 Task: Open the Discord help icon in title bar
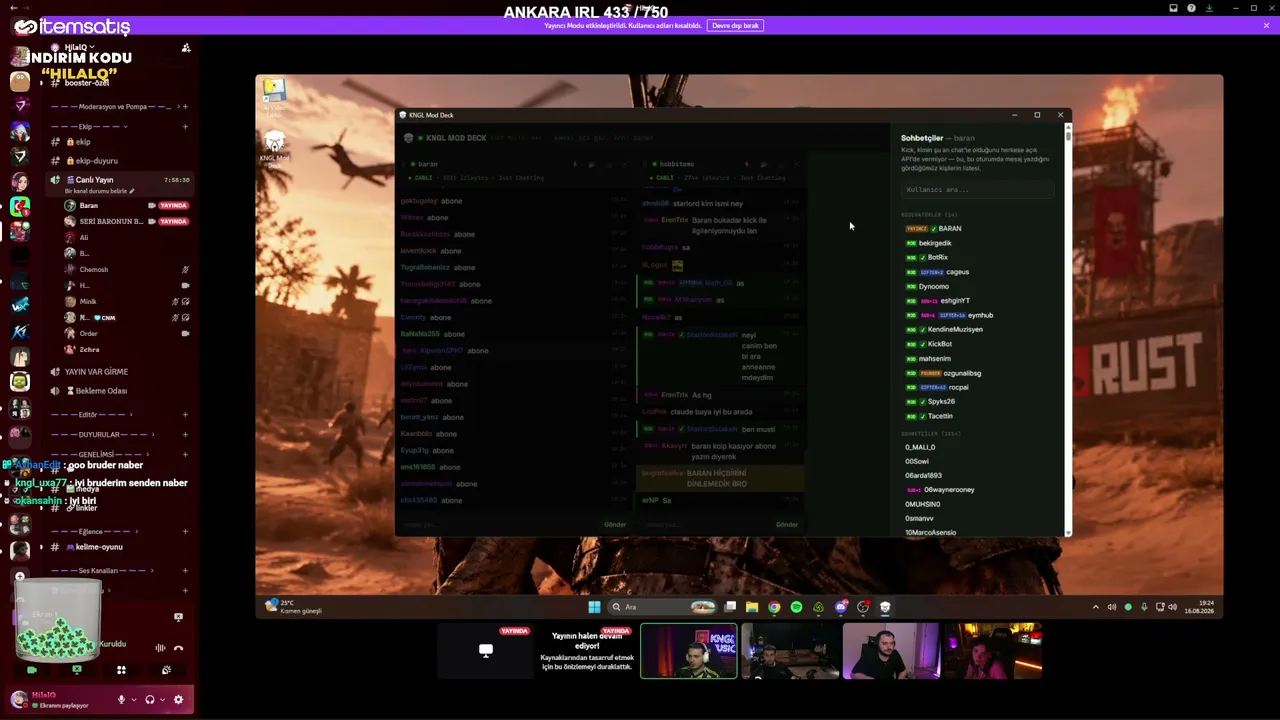tap(1191, 8)
